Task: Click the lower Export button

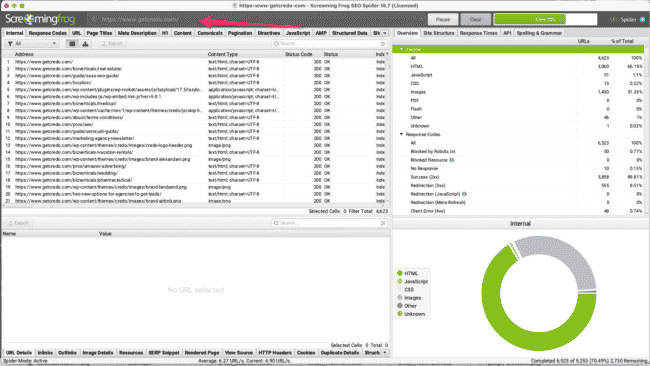Action: click(x=19, y=223)
